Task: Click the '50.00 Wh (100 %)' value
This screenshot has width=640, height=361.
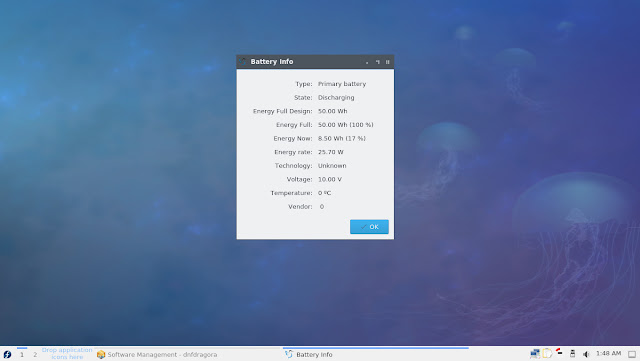Action: 346,125
